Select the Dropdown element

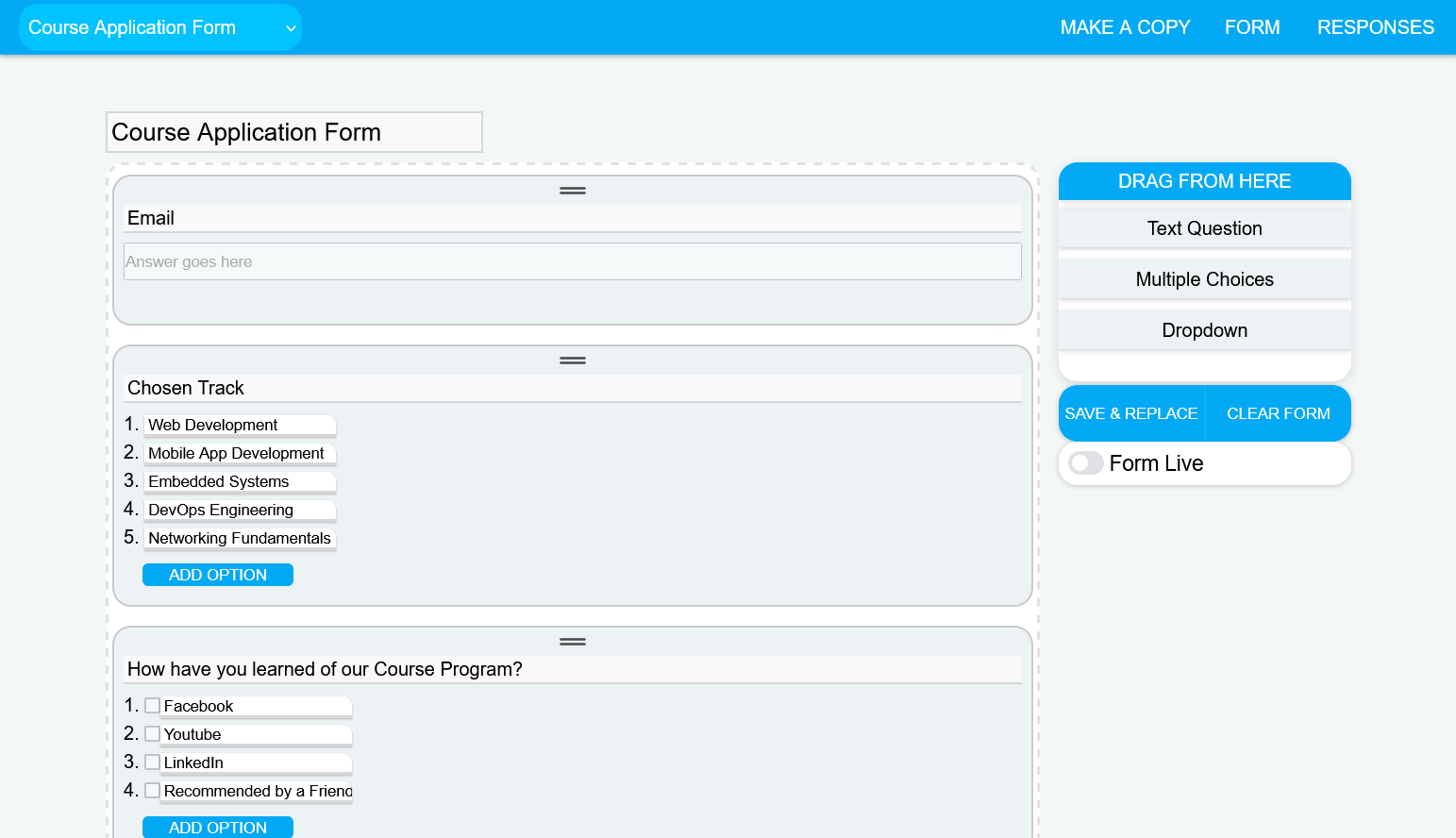pos(1205,330)
